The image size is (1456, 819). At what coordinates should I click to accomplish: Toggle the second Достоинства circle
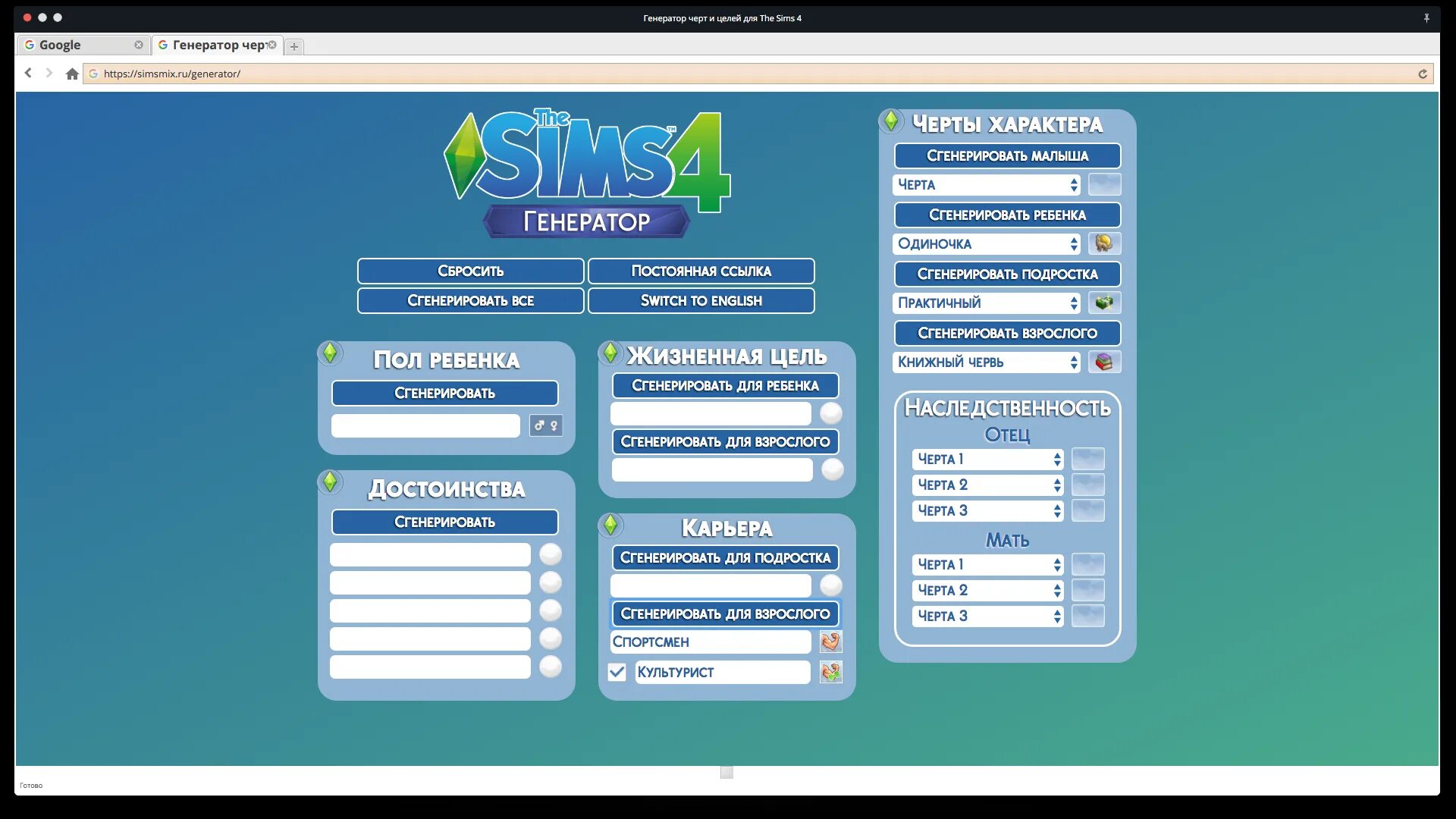tap(551, 582)
